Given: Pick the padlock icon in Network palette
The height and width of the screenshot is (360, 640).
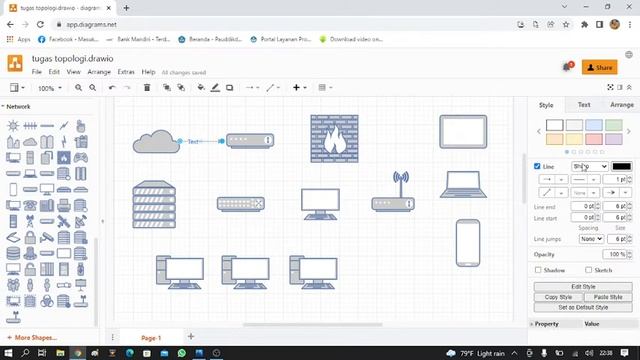Looking at the screenshot, I should [30, 237].
